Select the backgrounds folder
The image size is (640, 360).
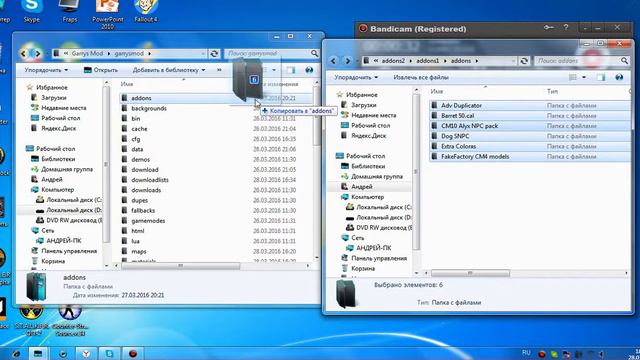click(x=149, y=109)
